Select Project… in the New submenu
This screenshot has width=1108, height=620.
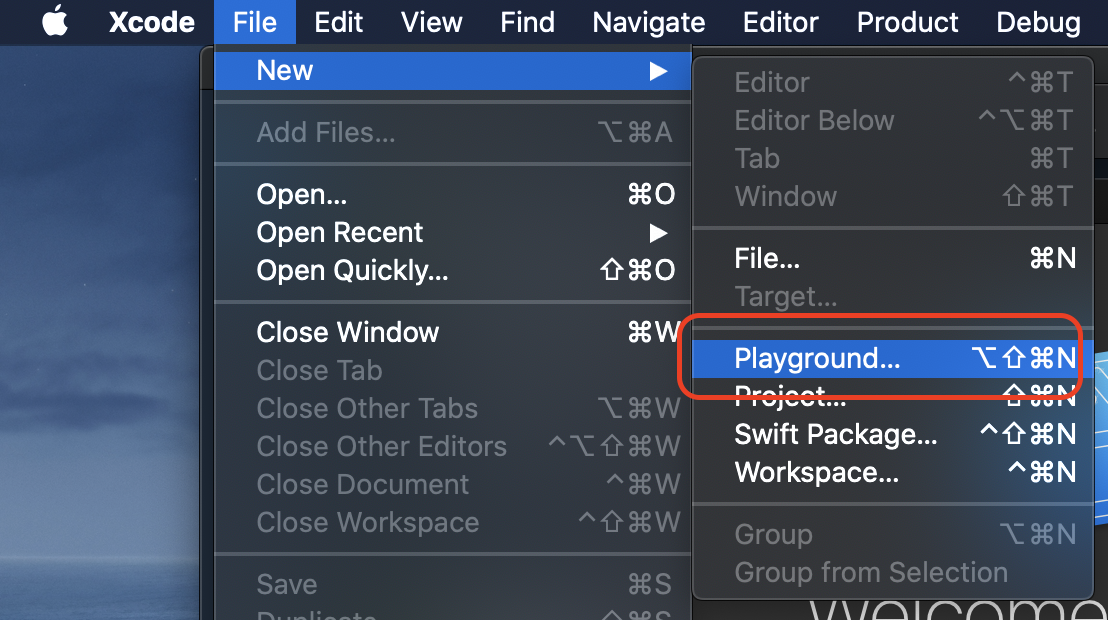[892, 397]
